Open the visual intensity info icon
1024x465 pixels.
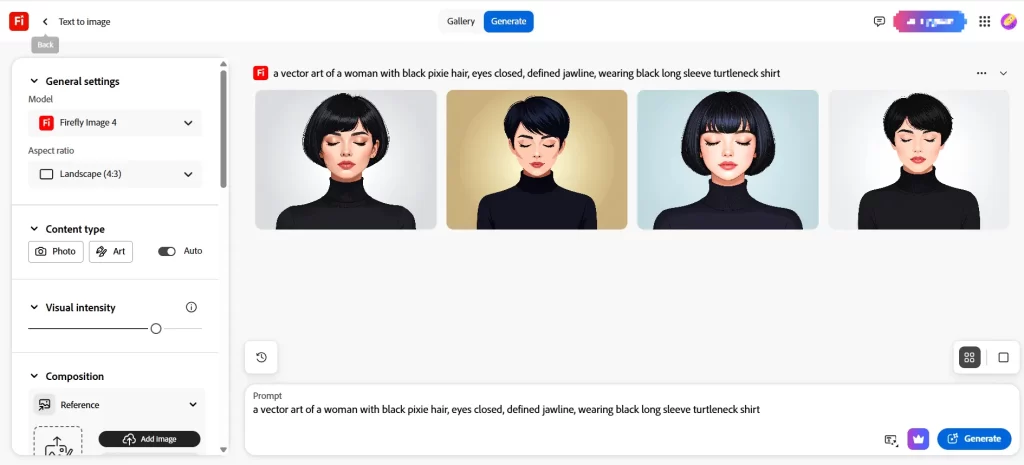click(x=191, y=307)
